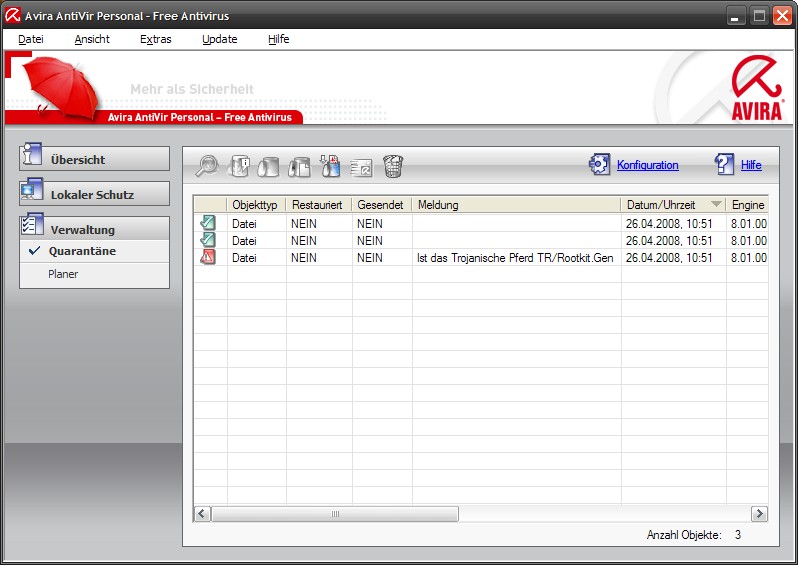Open the Konfiguration link
This screenshot has width=798, height=565.
pyautogui.click(x=647, y=165)
